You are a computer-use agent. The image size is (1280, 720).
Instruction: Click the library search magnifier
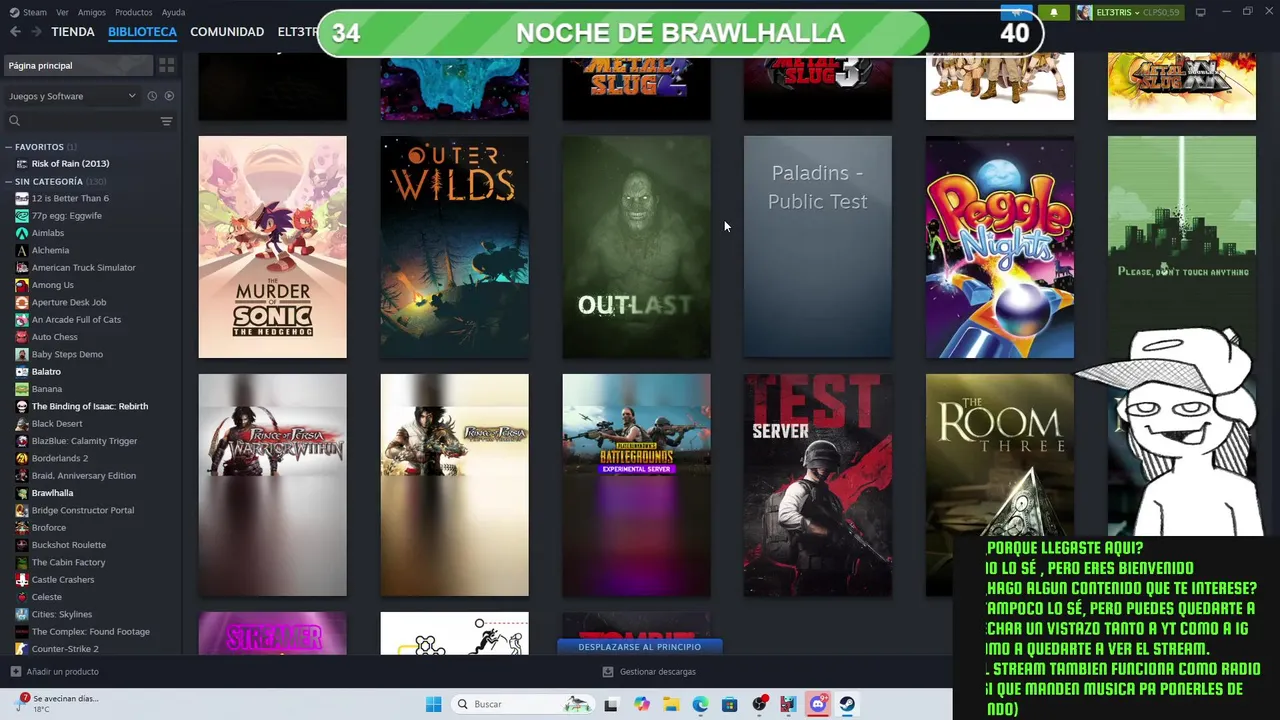pyautogui.click(x=14, y=121)
